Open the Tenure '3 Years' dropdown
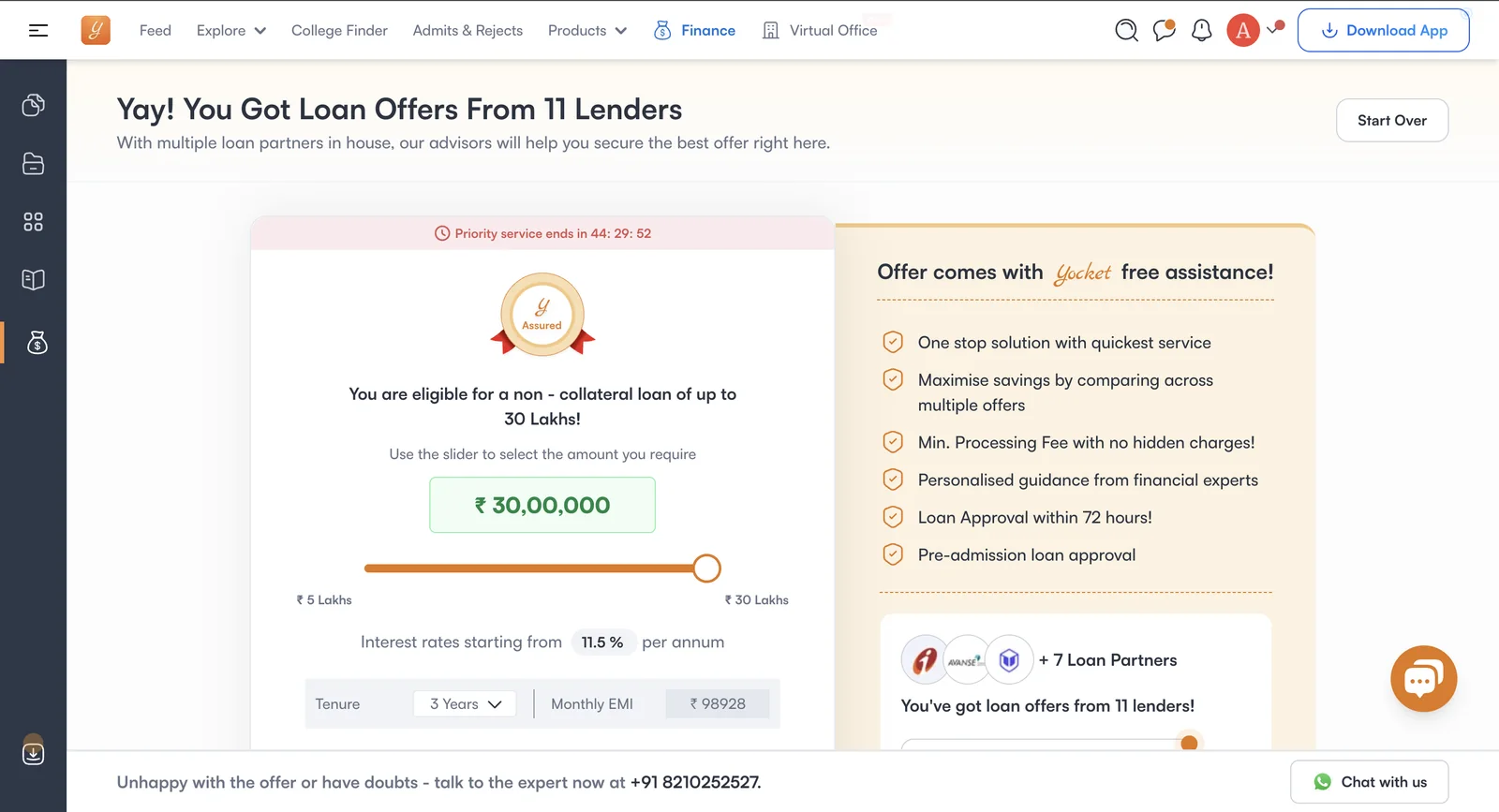The width and height of the screenshot is (1499, 812). (x=465, y=704)
